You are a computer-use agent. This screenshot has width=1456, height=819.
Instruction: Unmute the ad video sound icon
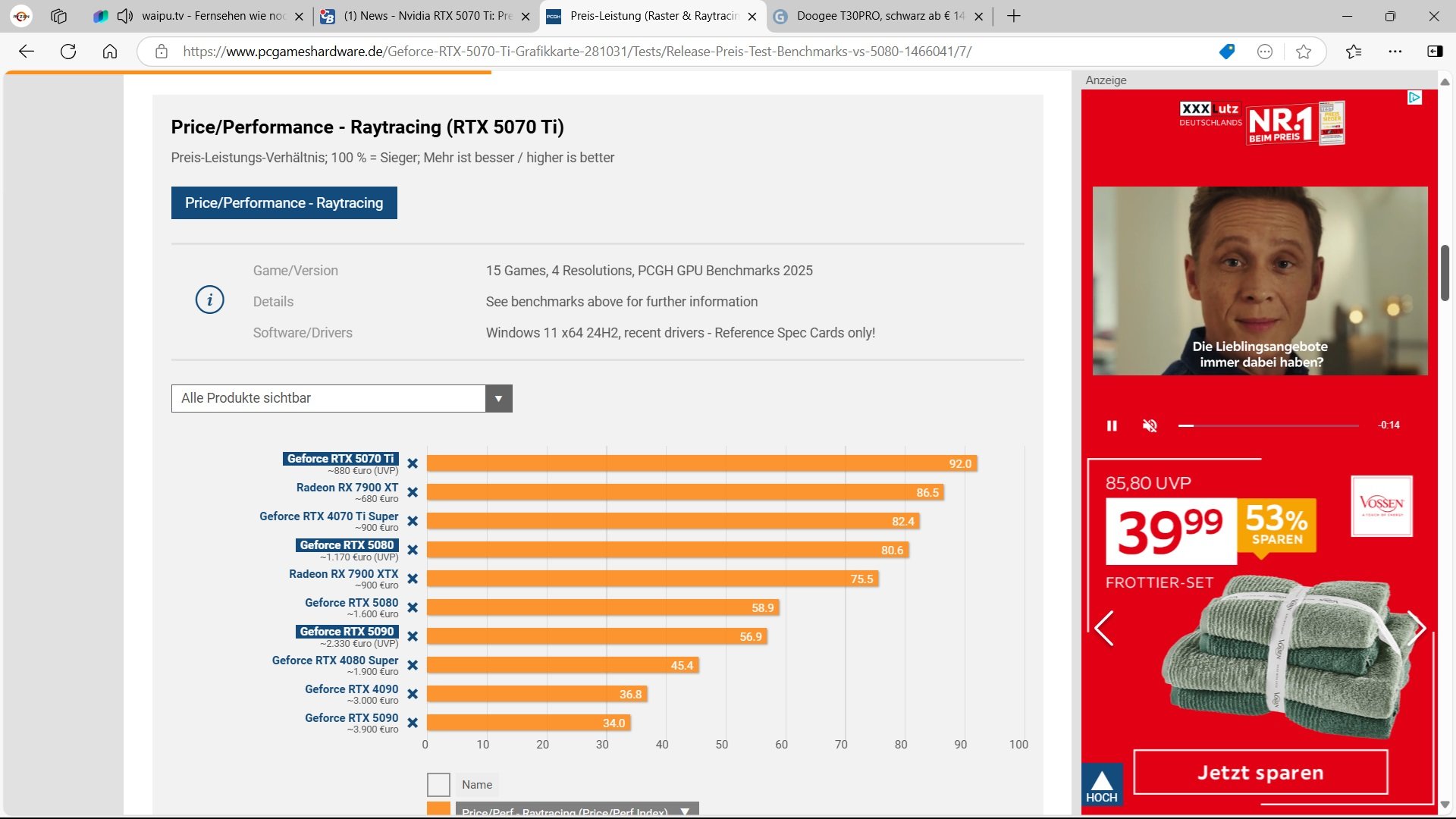tap(1150, 425)
